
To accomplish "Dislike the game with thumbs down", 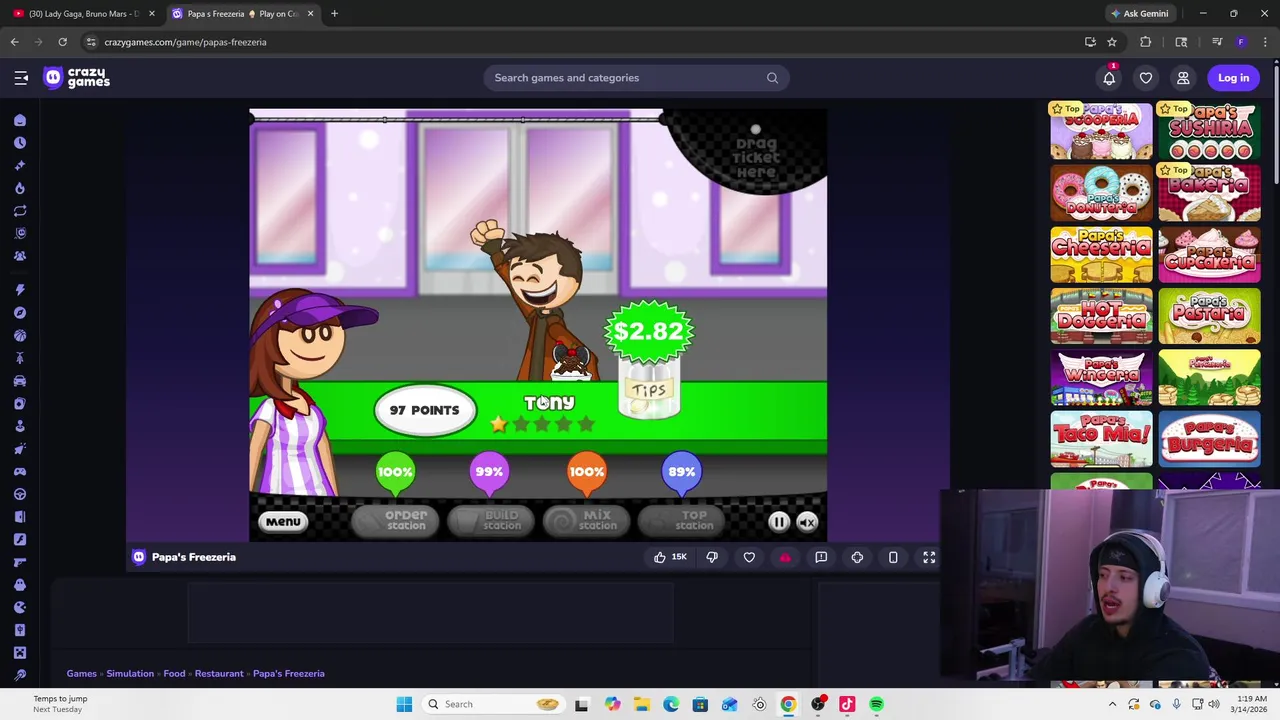I will pos(712,557).
